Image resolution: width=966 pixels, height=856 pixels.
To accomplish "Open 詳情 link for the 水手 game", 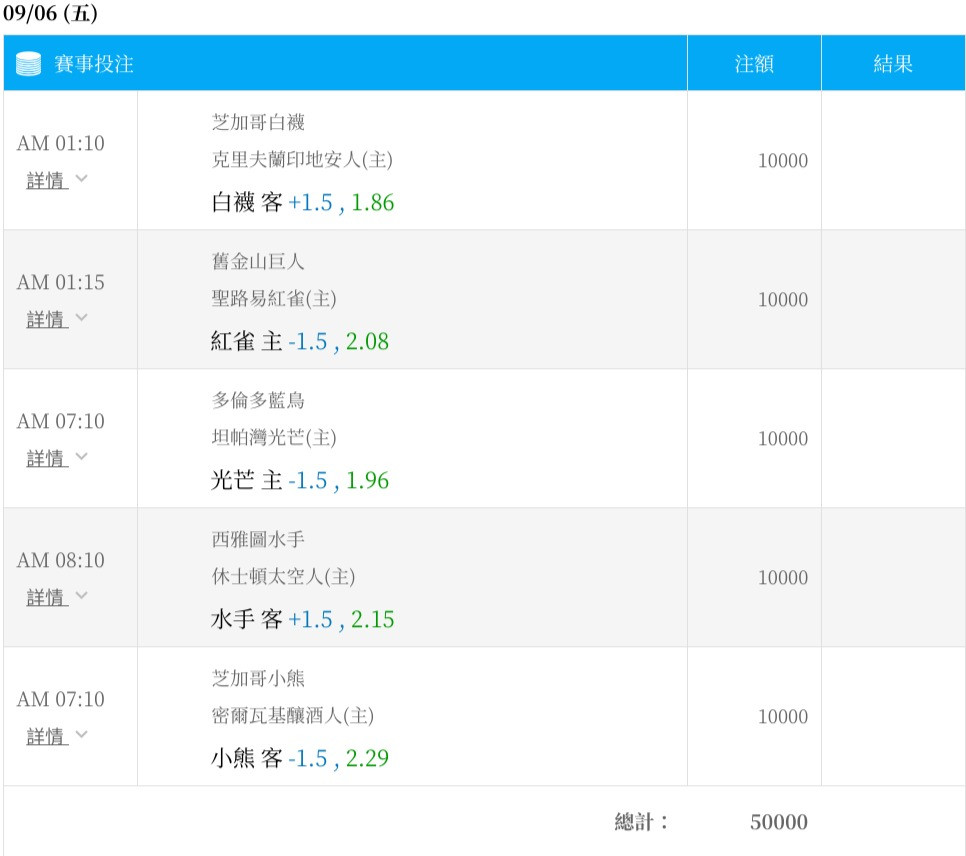I will coord(47,598).
